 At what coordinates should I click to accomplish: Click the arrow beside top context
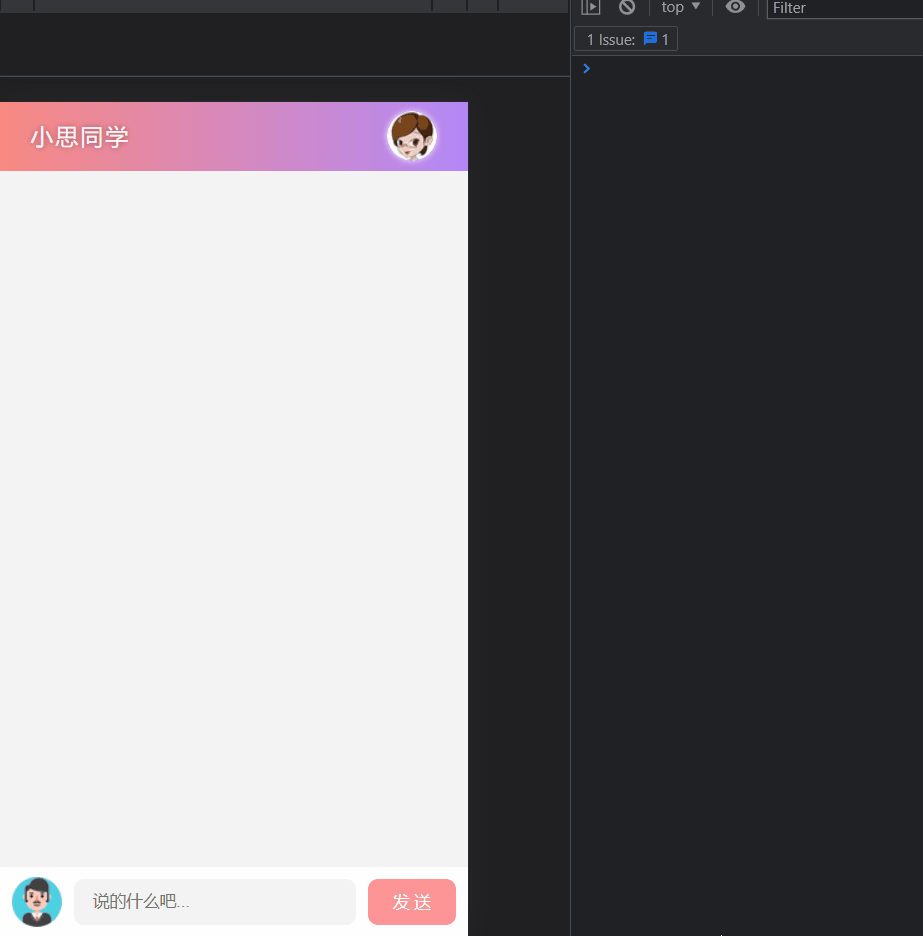[696, 6]
